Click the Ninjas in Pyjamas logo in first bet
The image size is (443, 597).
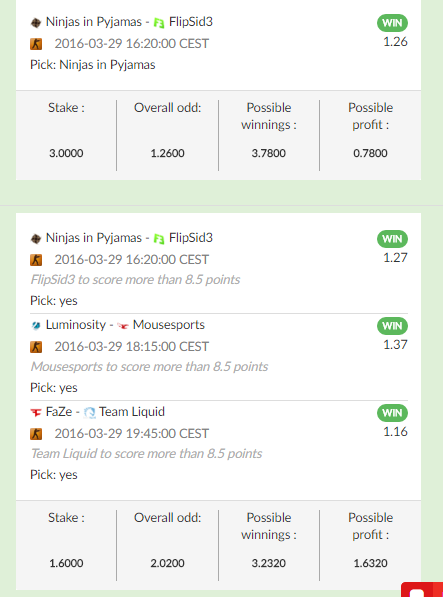[36, 23]
